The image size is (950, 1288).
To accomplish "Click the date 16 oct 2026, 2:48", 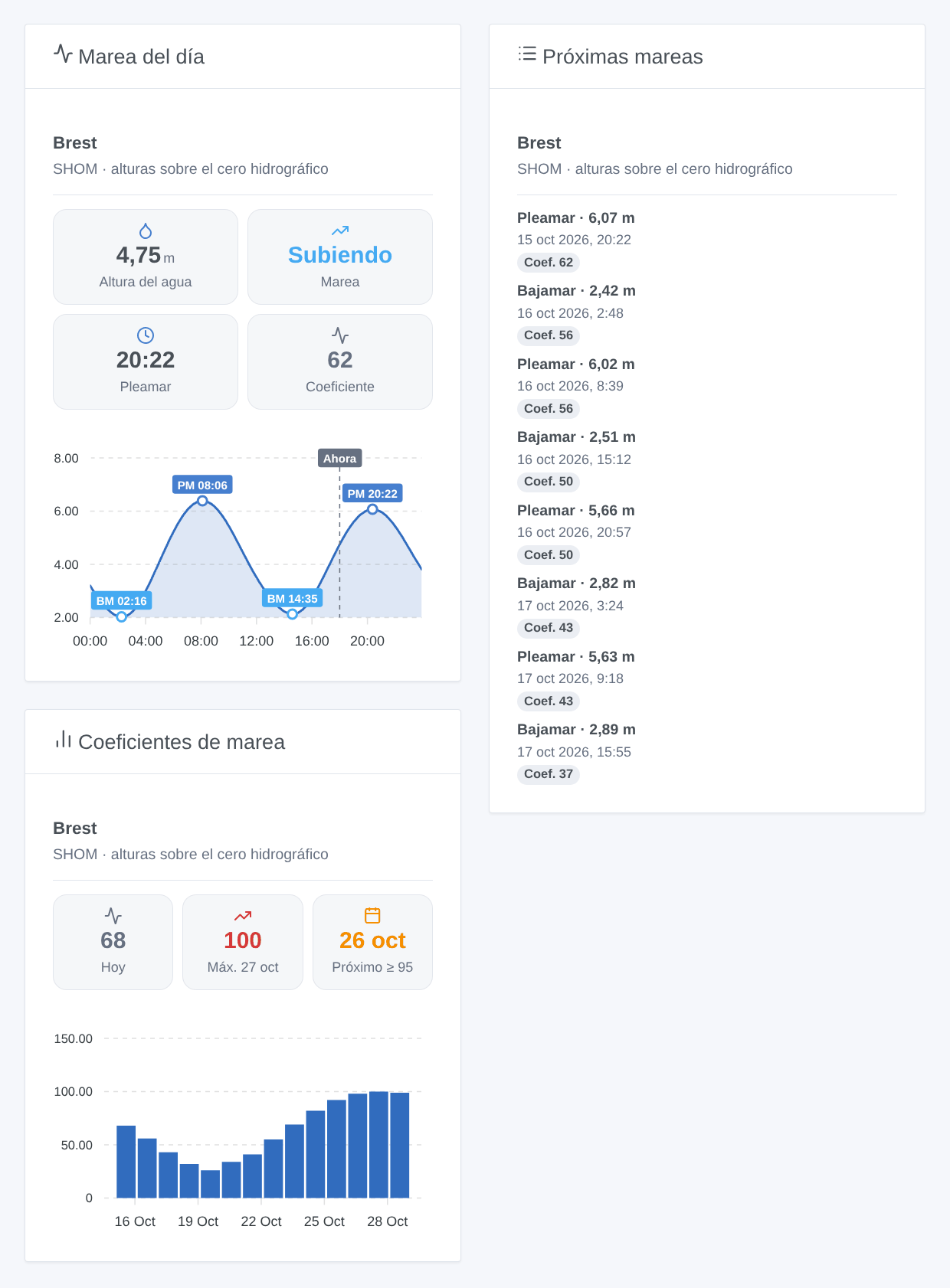I will coord(570,313).
